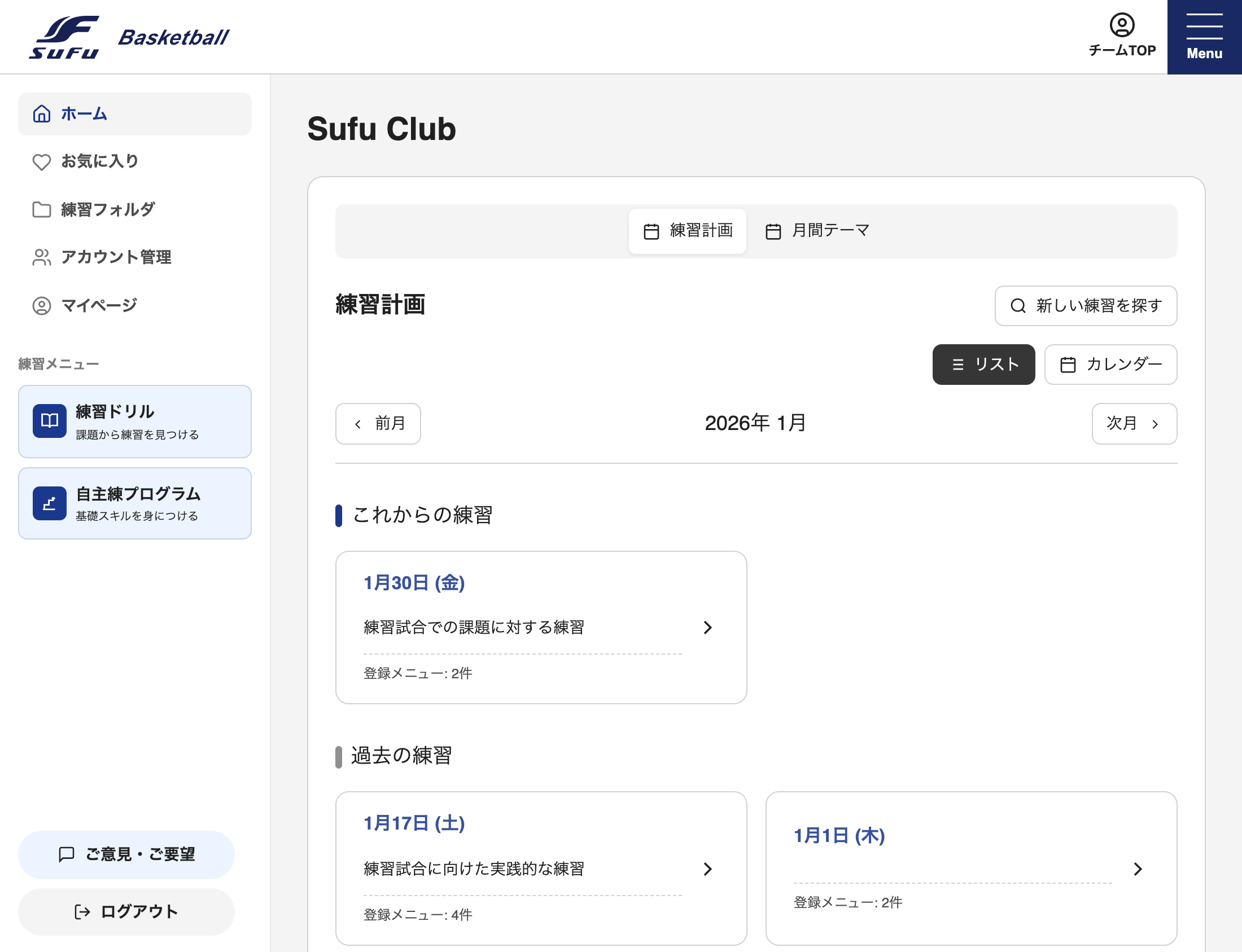Click the ログアウト logout button

pos(126,911)
